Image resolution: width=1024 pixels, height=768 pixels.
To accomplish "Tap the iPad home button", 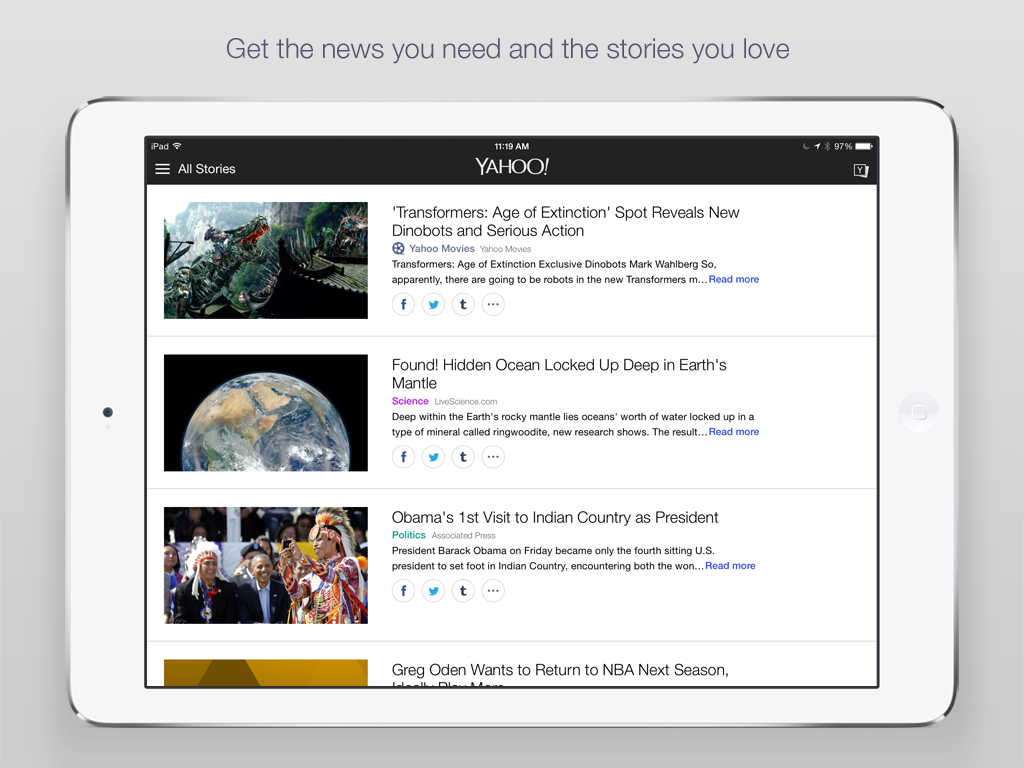I will (920, 413).
